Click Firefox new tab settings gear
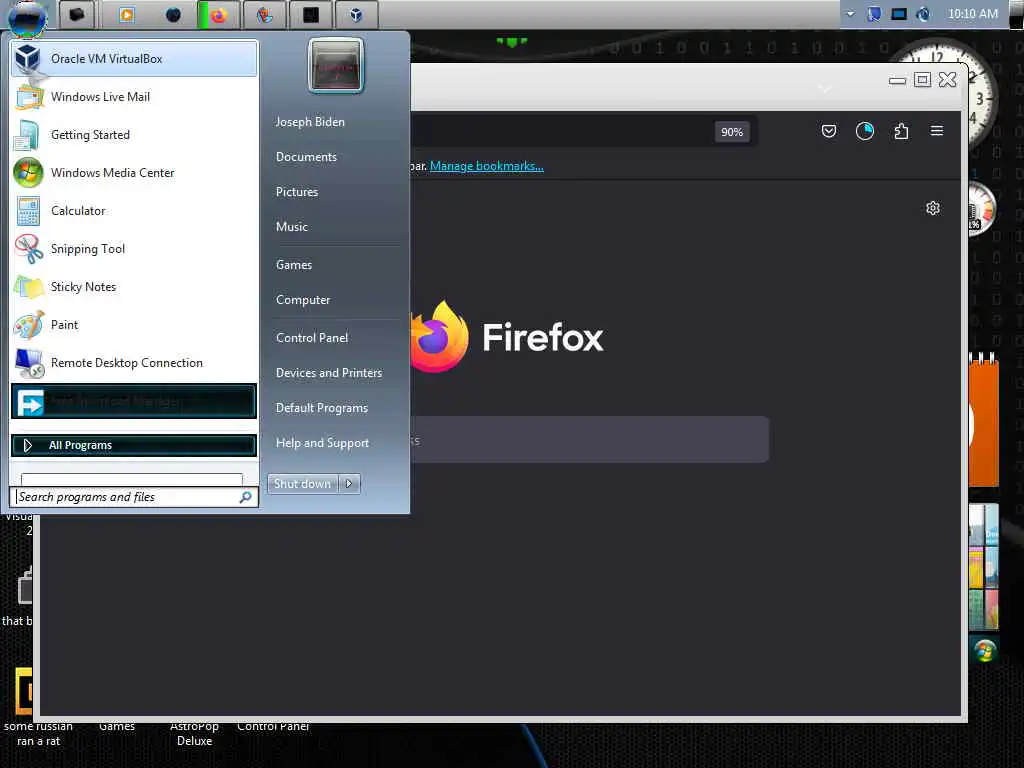 pos(933,208)
